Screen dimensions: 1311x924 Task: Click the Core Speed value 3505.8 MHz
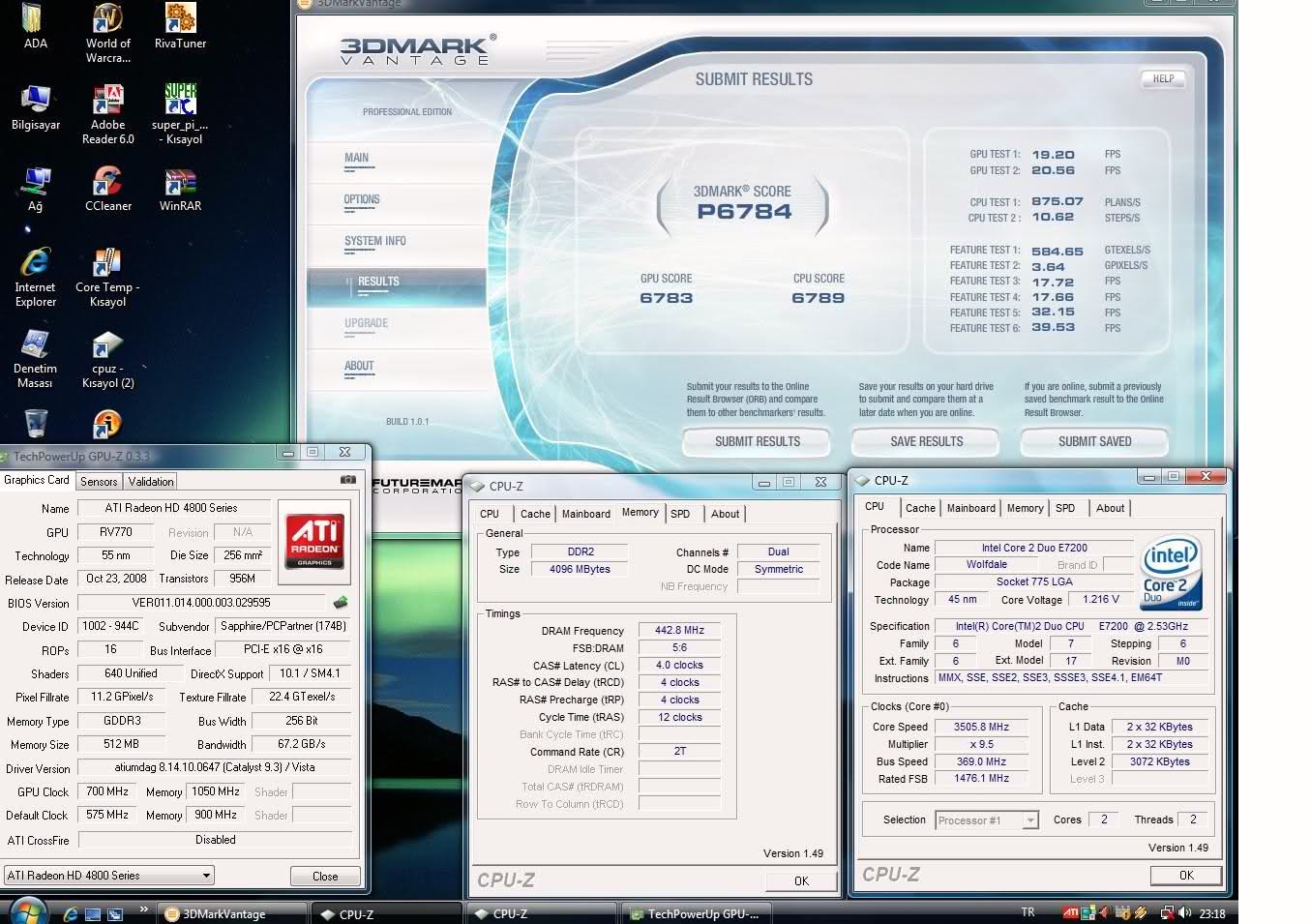981,727
